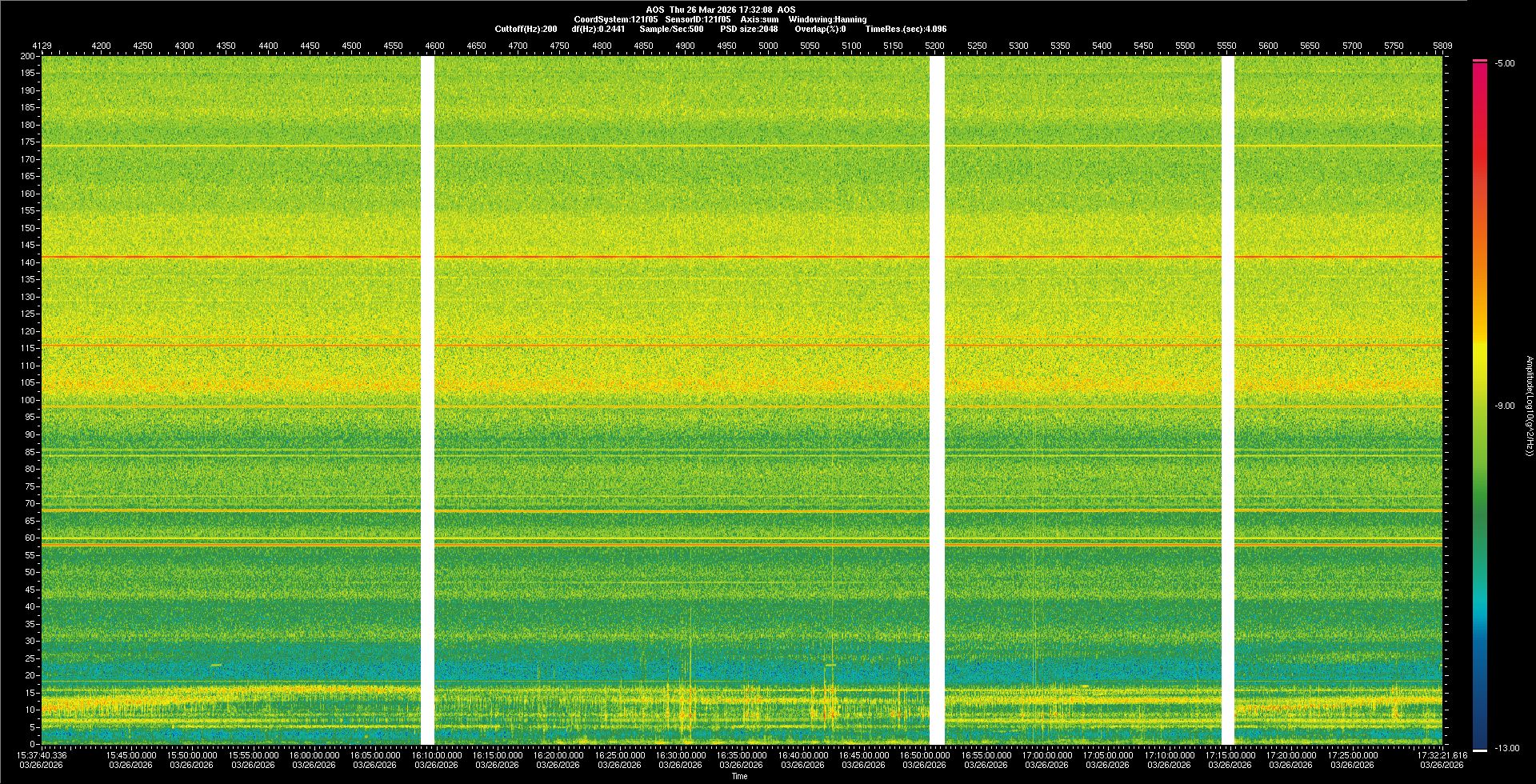Select the first white data gap near 16:10
This screenshot has width=1536, height=784.
[x=427, y=400]
